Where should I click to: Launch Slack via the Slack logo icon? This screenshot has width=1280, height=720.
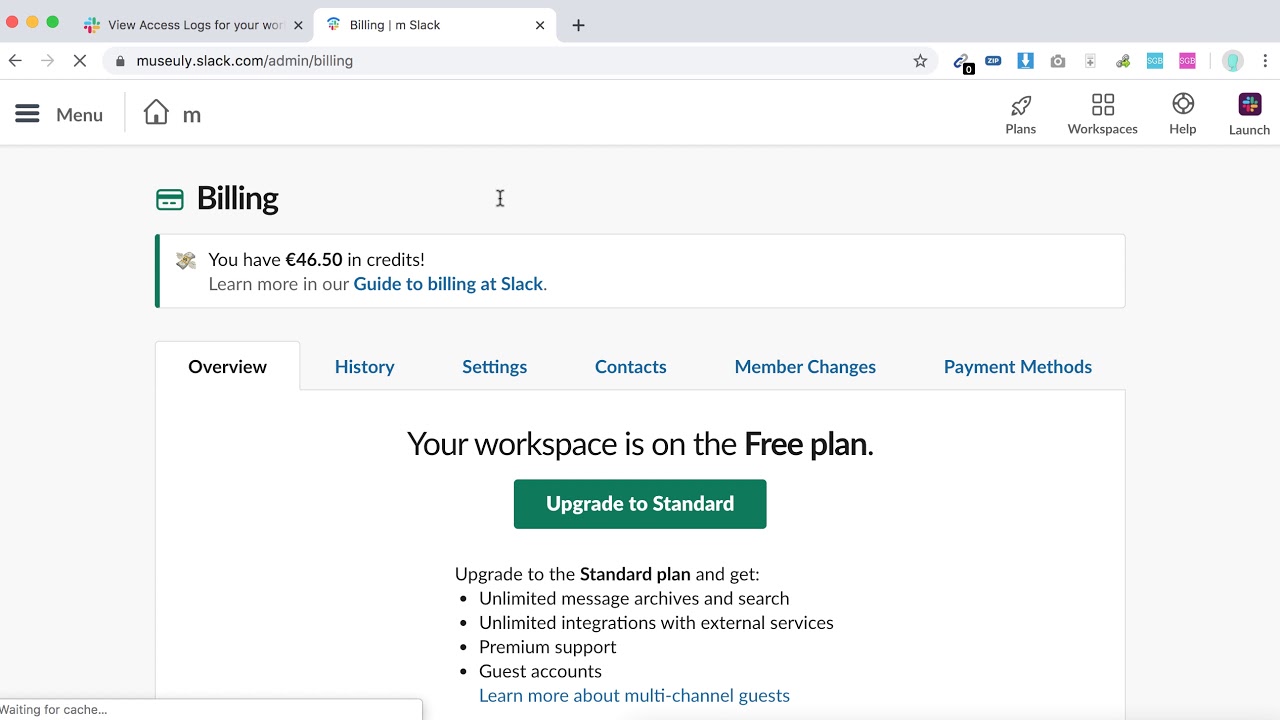click(1250, 104)
